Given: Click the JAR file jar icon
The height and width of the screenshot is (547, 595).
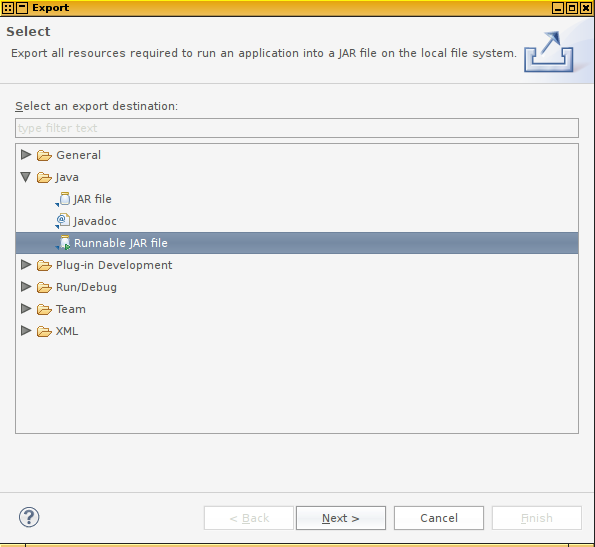Looking at the screenshot, I should click(x=64, y=199).
